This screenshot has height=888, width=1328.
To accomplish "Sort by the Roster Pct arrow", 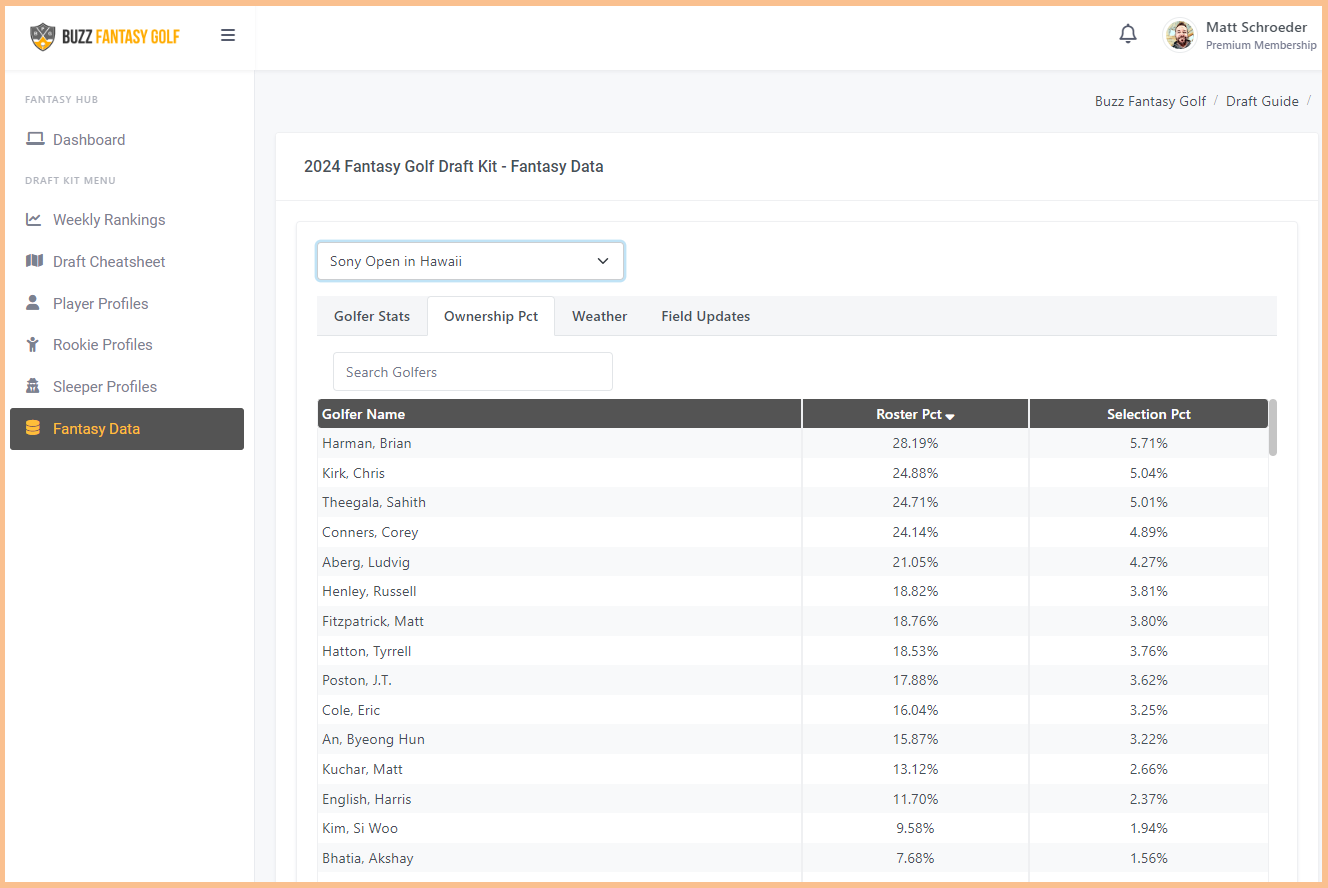I will [x=950, y=416].
